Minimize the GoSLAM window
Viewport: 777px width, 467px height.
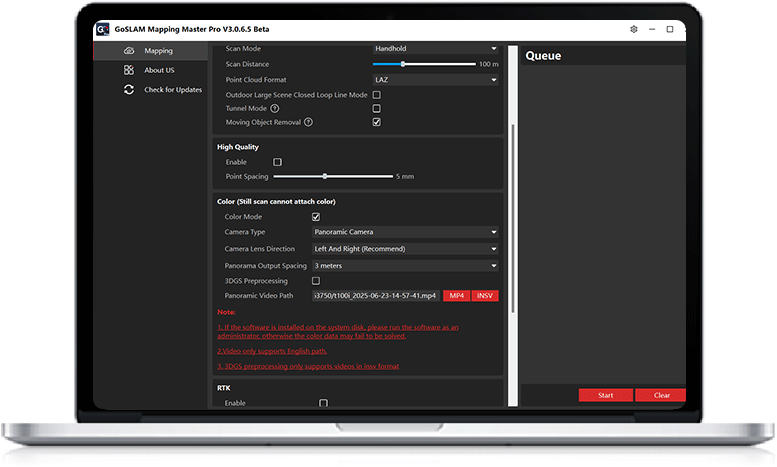(x=652, y=29)
